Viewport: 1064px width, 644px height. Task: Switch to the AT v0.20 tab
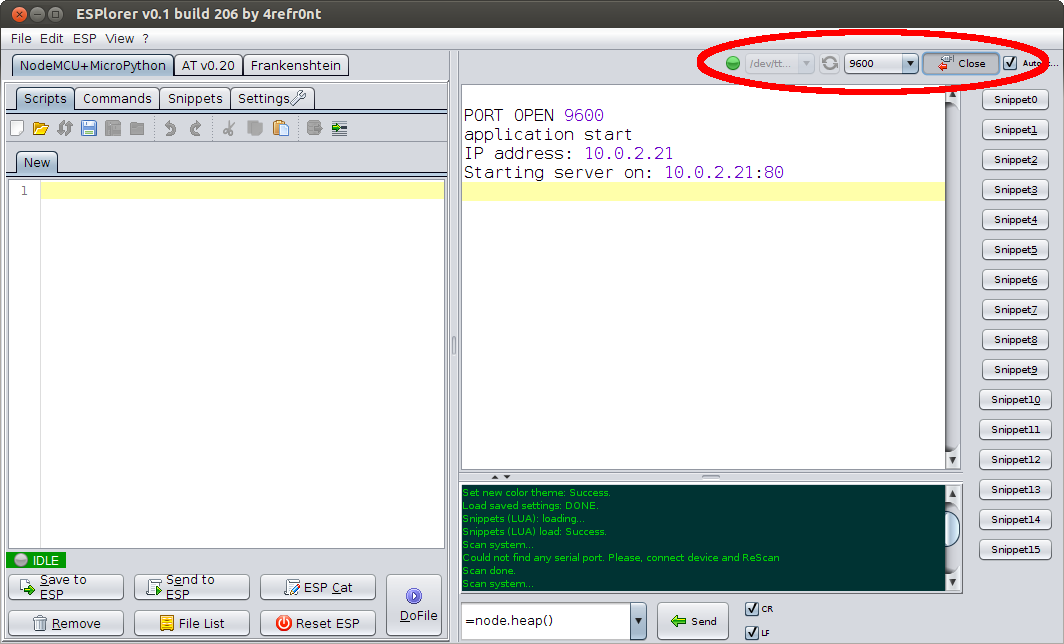pos(208,65)
